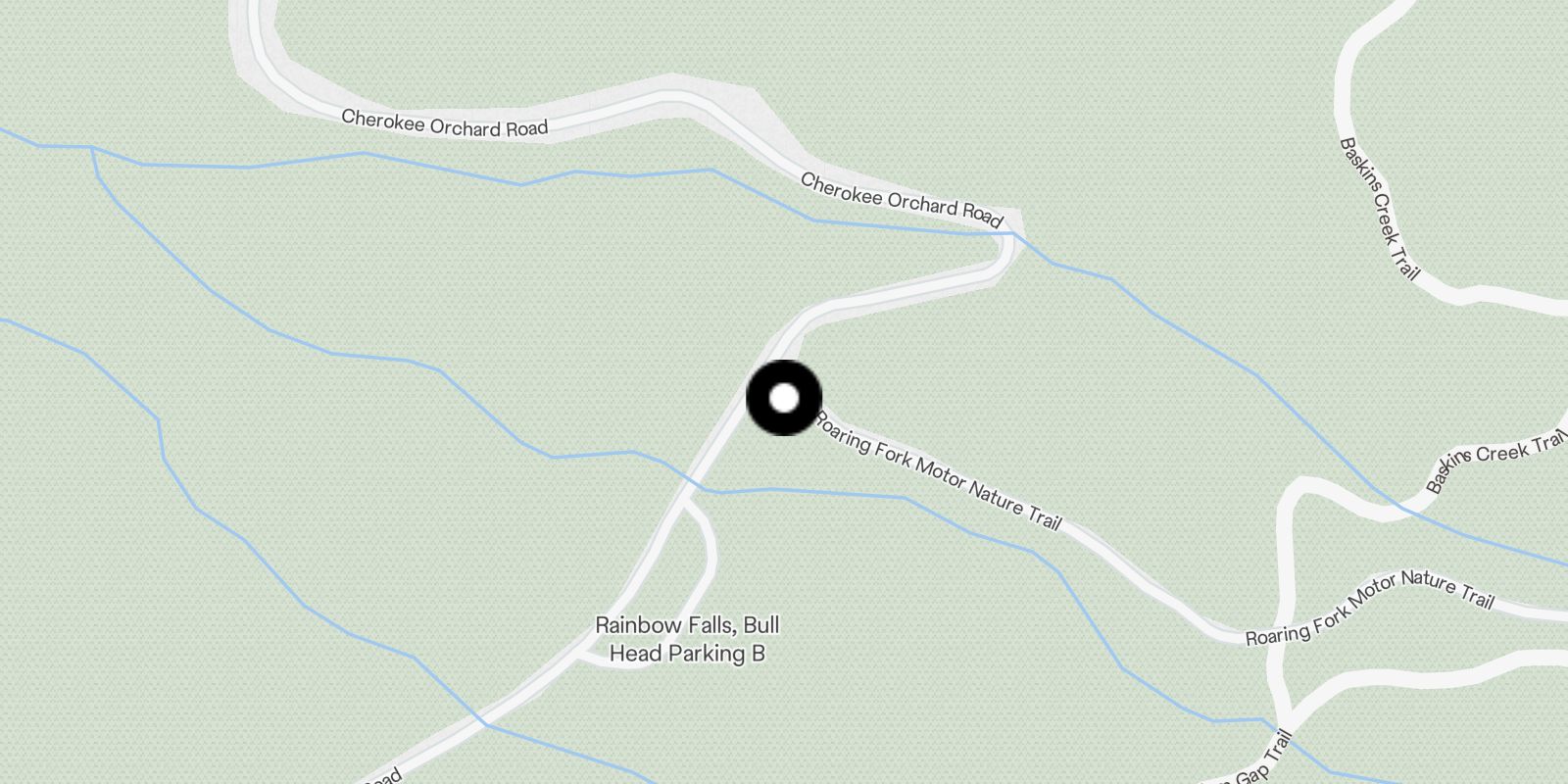Click the stream crossing the road at the bottom left

coord(484,723)
